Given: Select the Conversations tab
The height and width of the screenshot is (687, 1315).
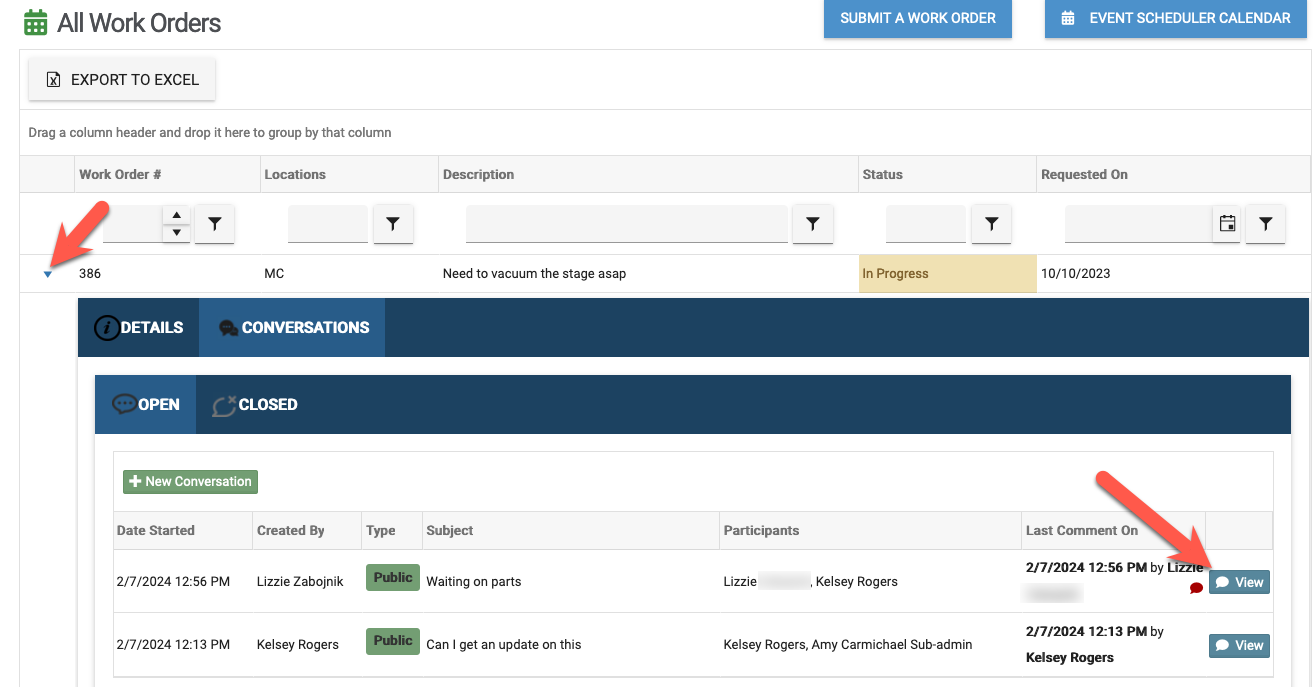Looking at the screenshot, I should 292,328.
